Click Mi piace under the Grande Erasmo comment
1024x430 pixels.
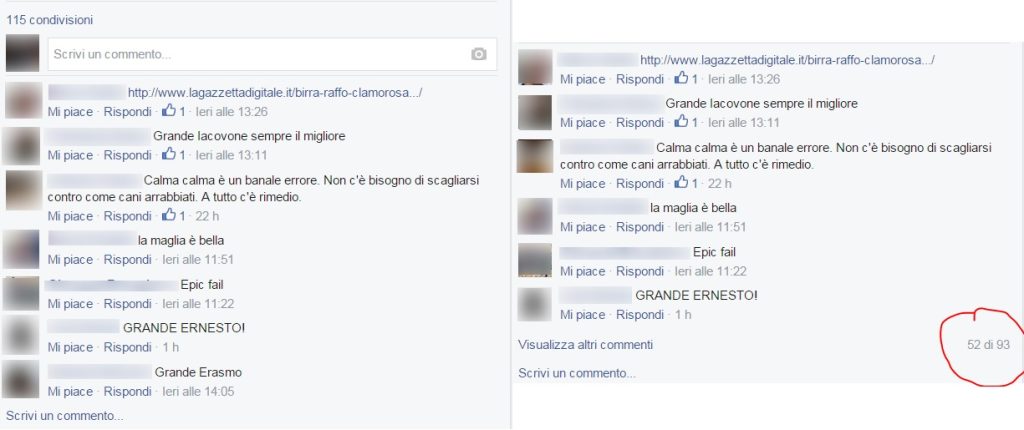click(x=70, y=391)
